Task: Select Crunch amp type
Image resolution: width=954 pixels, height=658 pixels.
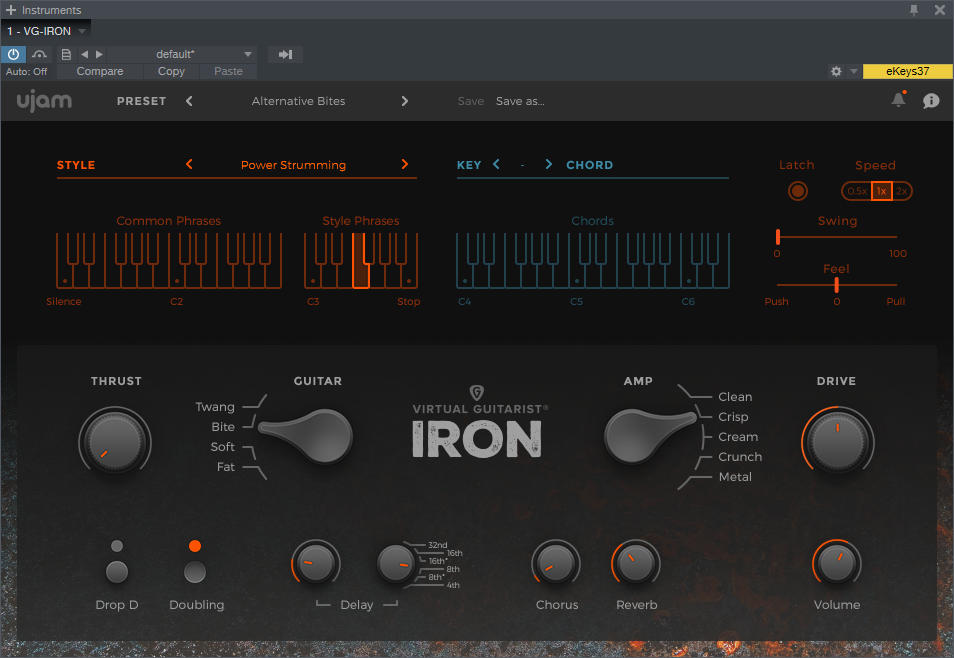Action: coord(740,457)
